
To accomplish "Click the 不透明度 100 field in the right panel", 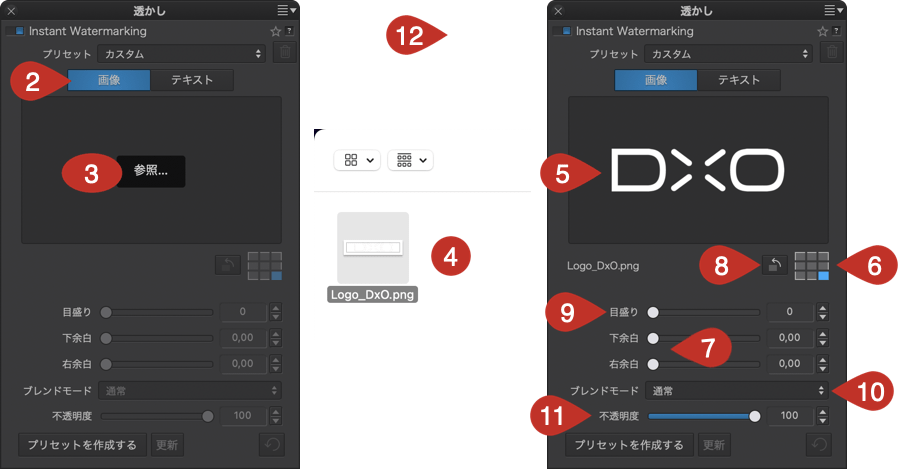I will tap(790, 416).
